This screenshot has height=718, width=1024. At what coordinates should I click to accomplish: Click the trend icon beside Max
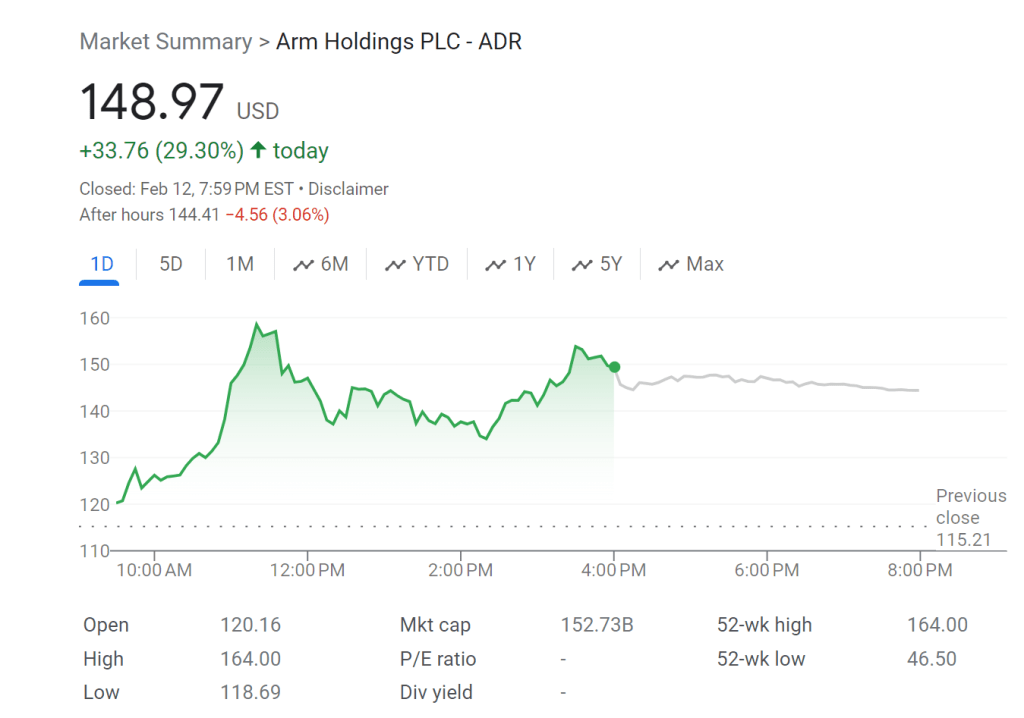pyautogui.click(x=668, y=265)
